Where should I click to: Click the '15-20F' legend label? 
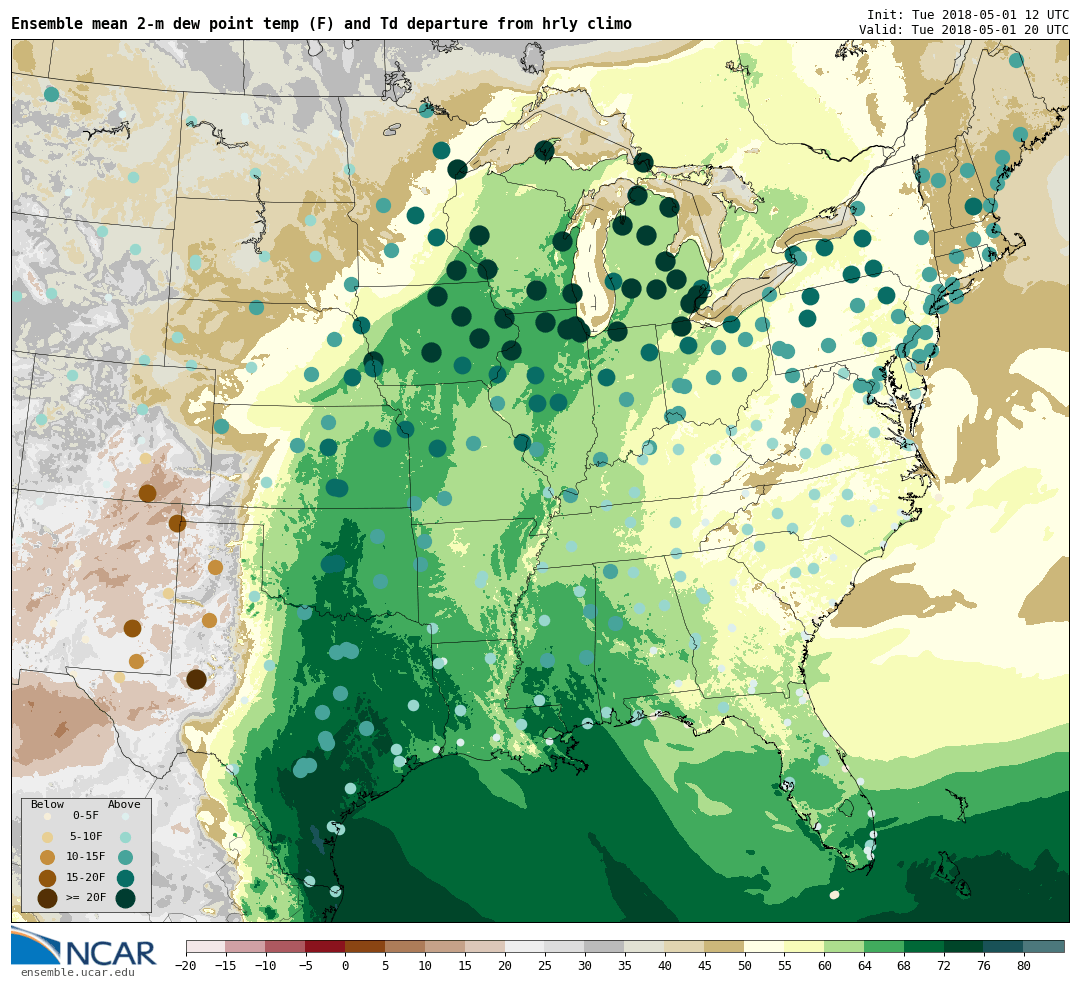click(85, 878)
